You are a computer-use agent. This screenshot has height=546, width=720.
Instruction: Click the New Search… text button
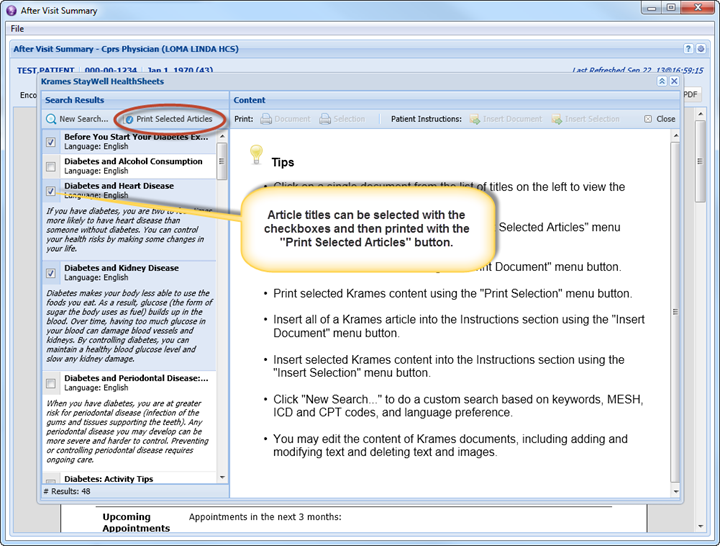(84, 119)
